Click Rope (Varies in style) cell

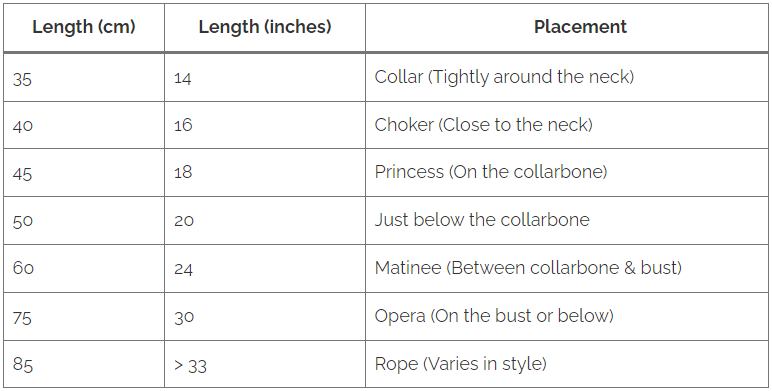click(x=567, y=363)
